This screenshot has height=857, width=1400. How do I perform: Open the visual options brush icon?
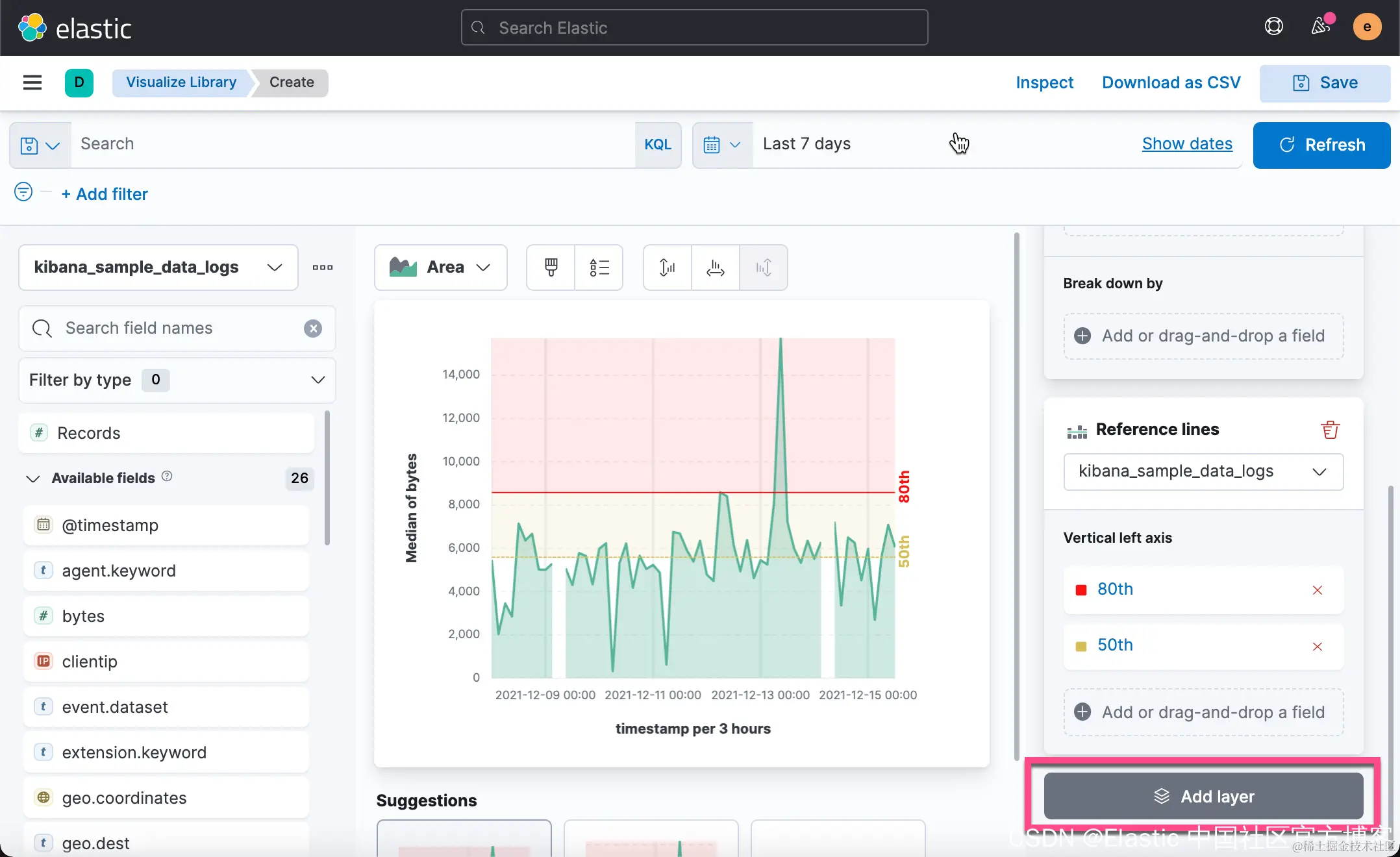pos(551,267)
